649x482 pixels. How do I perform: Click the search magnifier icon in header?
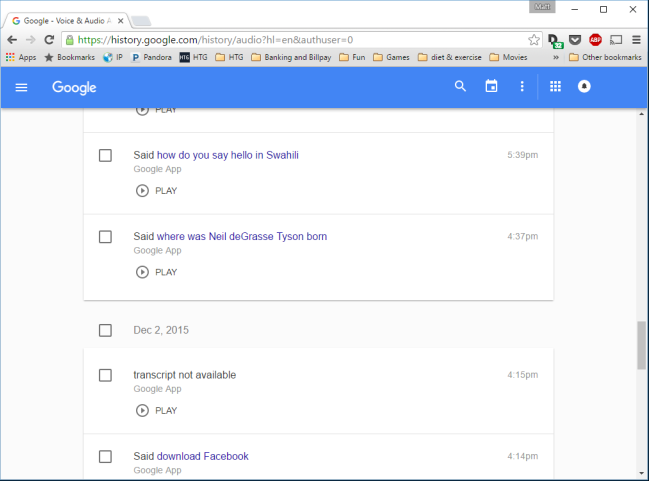pyautogui.click(x=460, y=87)
